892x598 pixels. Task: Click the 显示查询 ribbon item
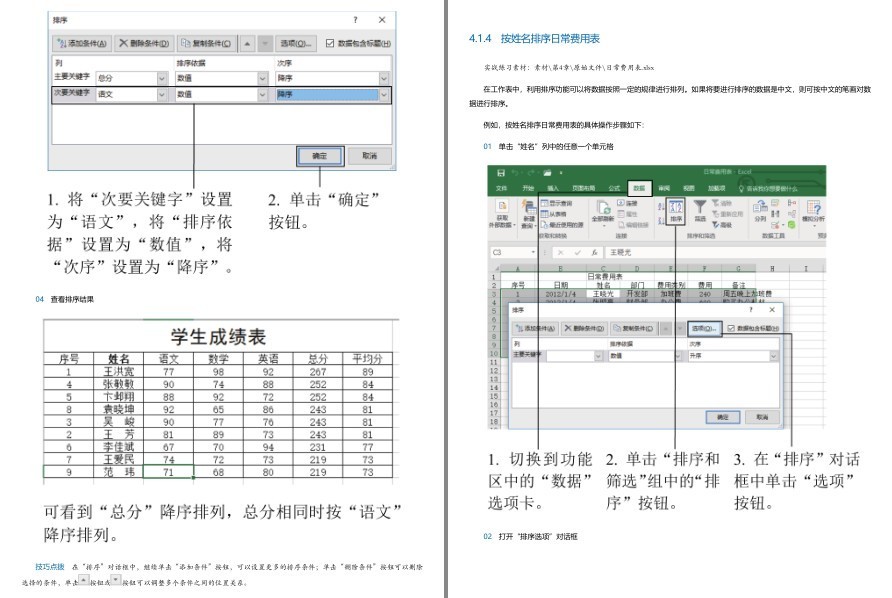tap(556, 203)
